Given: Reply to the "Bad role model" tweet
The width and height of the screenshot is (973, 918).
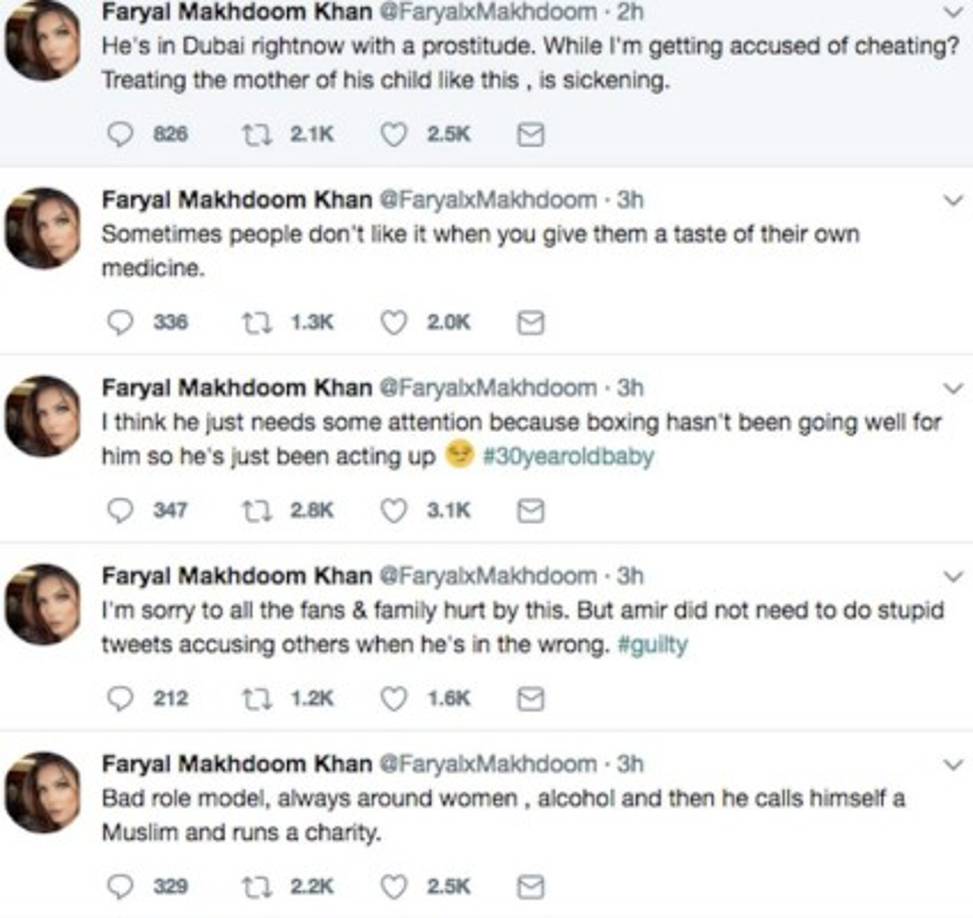Looking at the screenshot, I should pos(122,886).
